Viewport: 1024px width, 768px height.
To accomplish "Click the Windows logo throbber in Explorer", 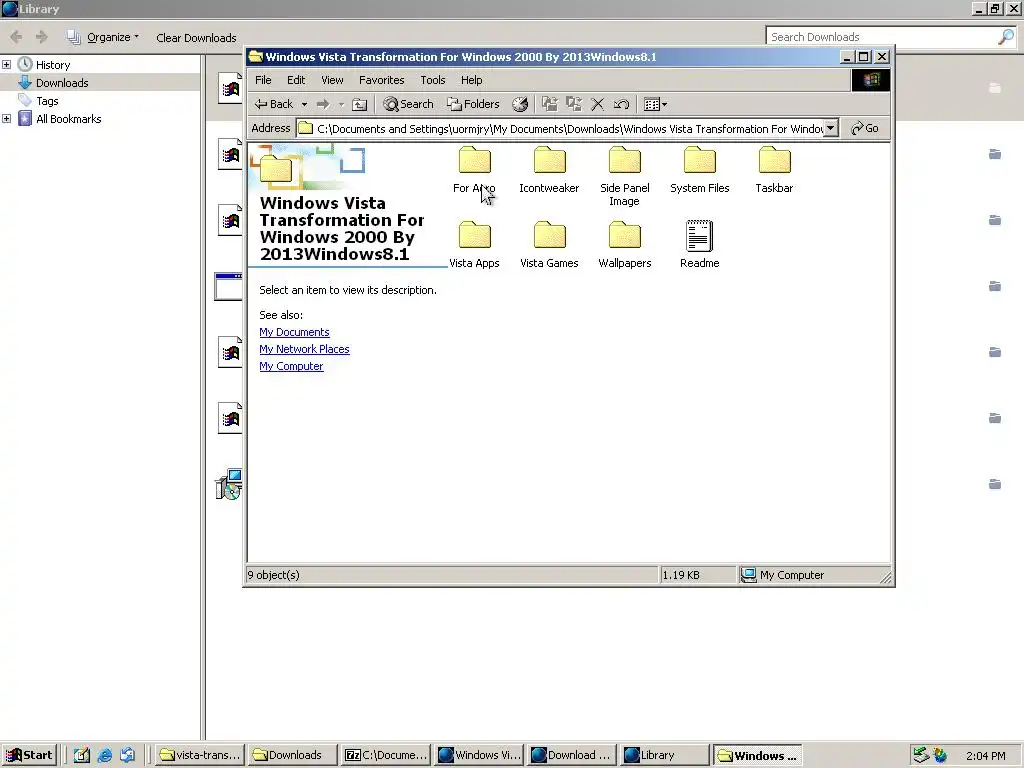I will pyautogui.click(x=871, y=80).
